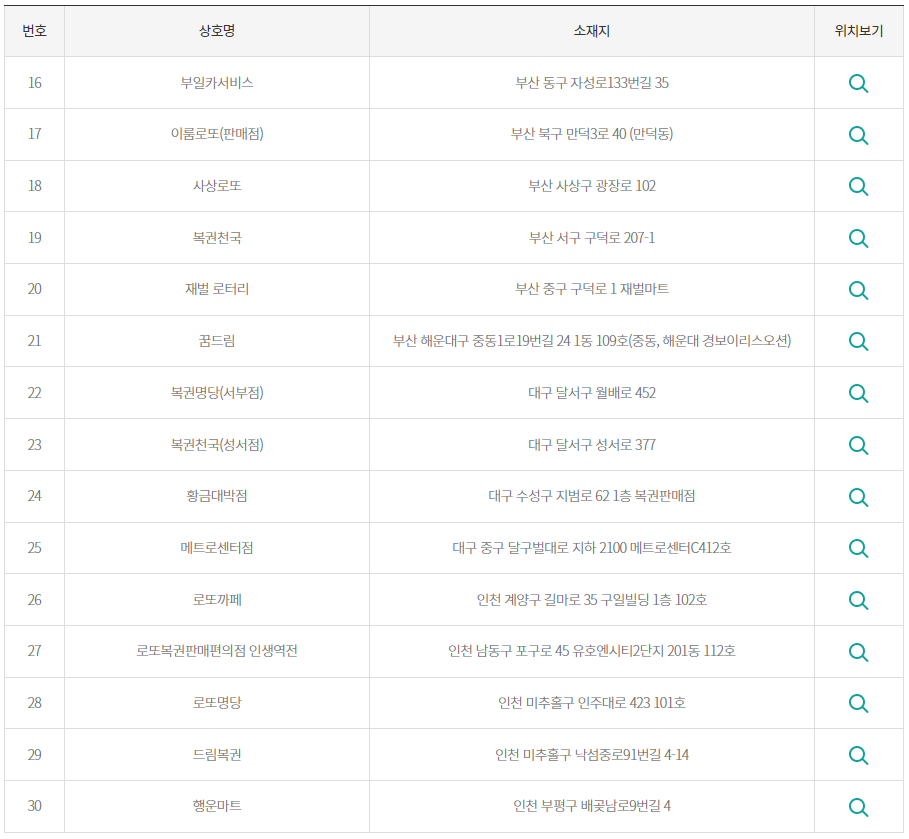Click store name 드림복권
Image resolution: width=909 pixels, height=839 pixels.
pyautogui.click(x=217, y=754)
